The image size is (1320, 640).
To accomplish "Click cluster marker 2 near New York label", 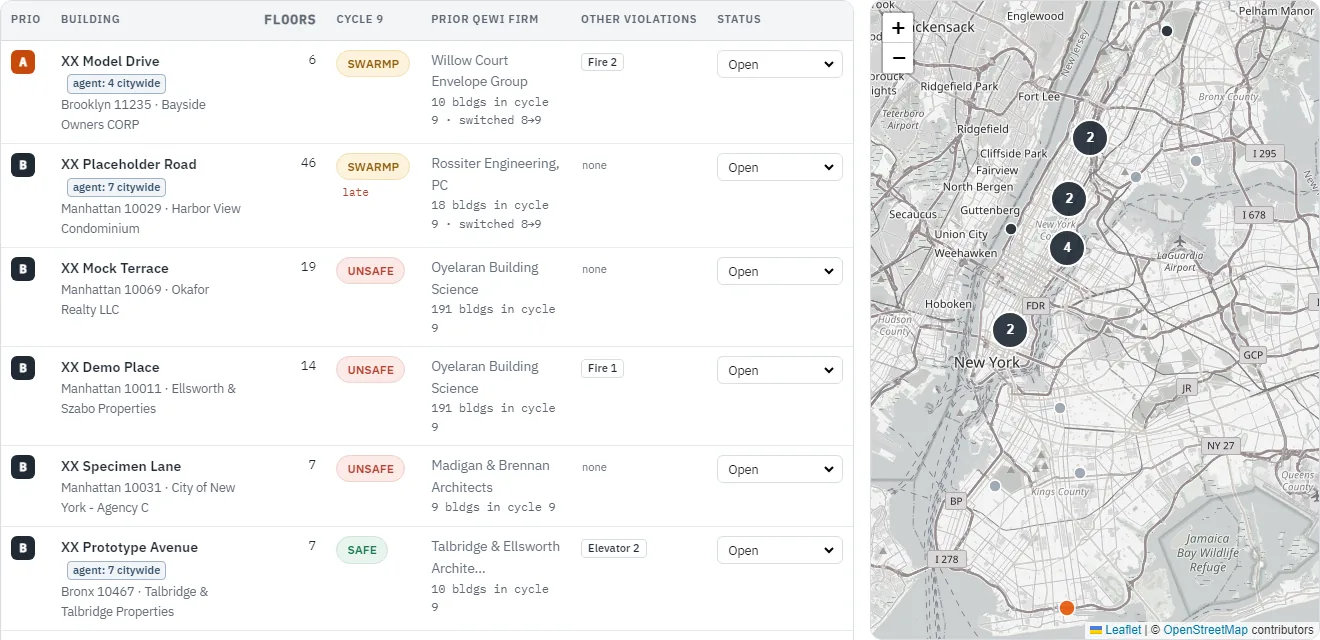I will pos(1010,329).
